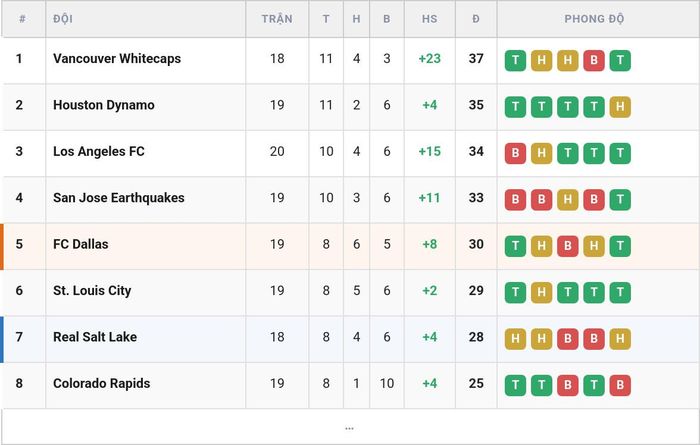Click San Jose Earthquakes' yellow H form badge
700x445 pixels.
tap(568, 200)
